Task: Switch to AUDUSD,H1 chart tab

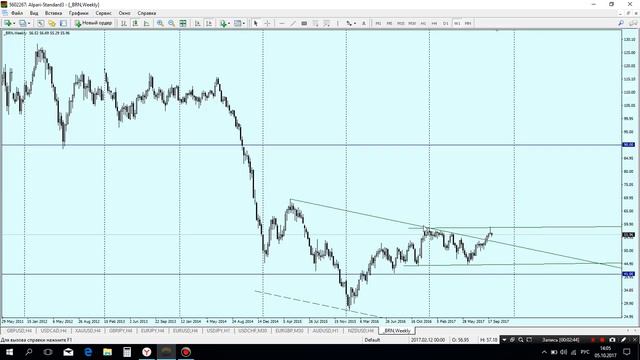Action: 325,331
